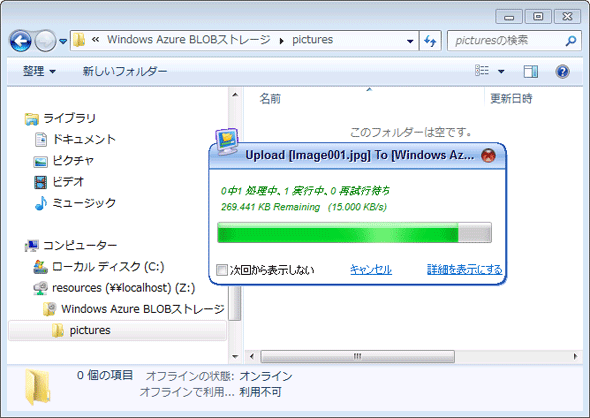Cancel upload via キャンセル link
The image size is (590, 418).
(x=371, y=269)
